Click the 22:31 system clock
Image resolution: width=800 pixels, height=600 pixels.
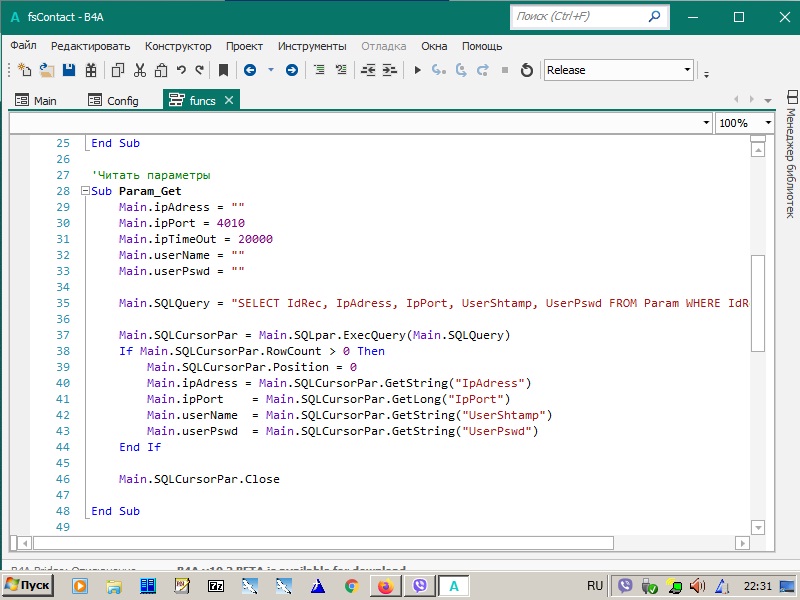pyautogui.click(x=758, y=586)
